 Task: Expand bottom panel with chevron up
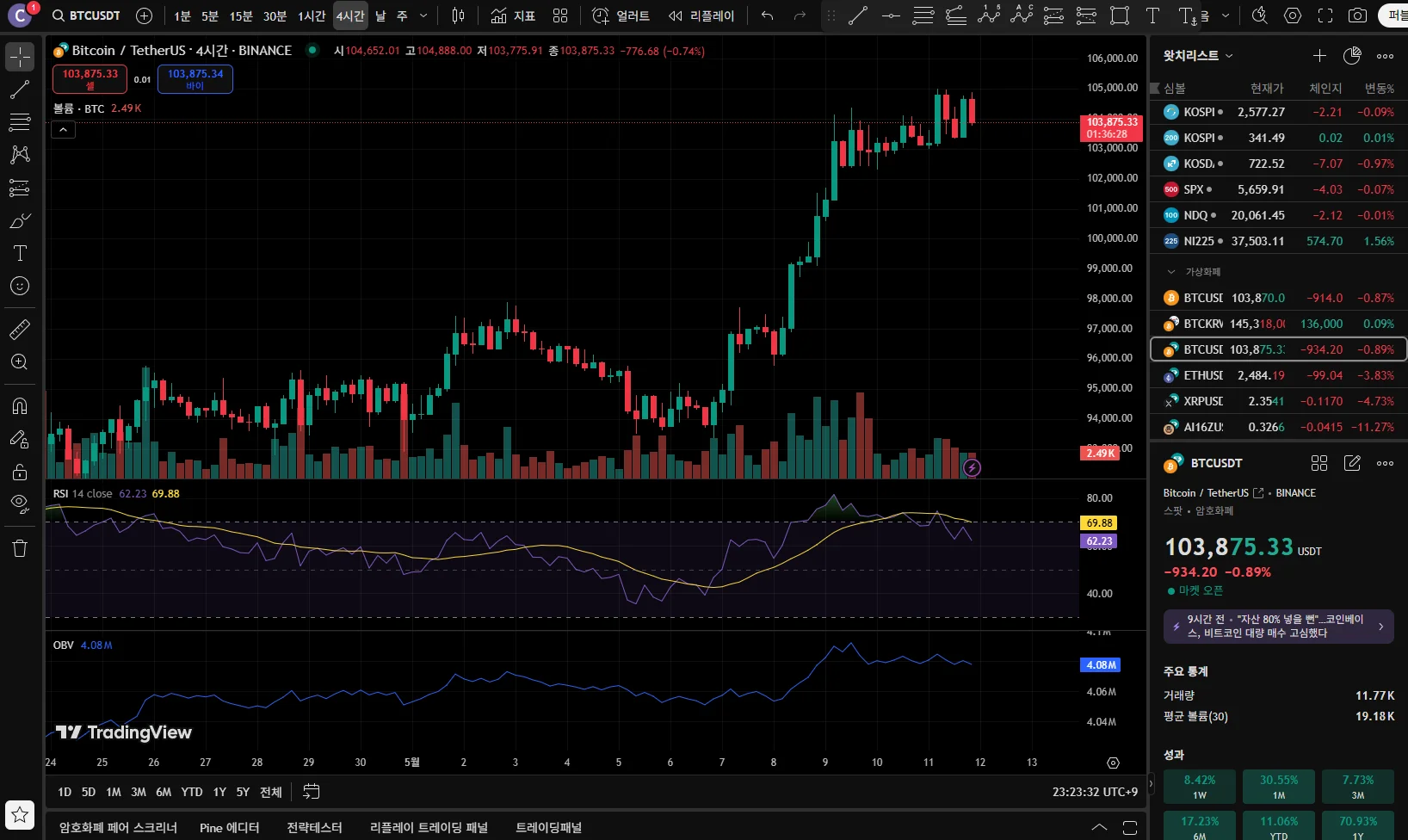pyautogui.click(x=1099, y=828)
